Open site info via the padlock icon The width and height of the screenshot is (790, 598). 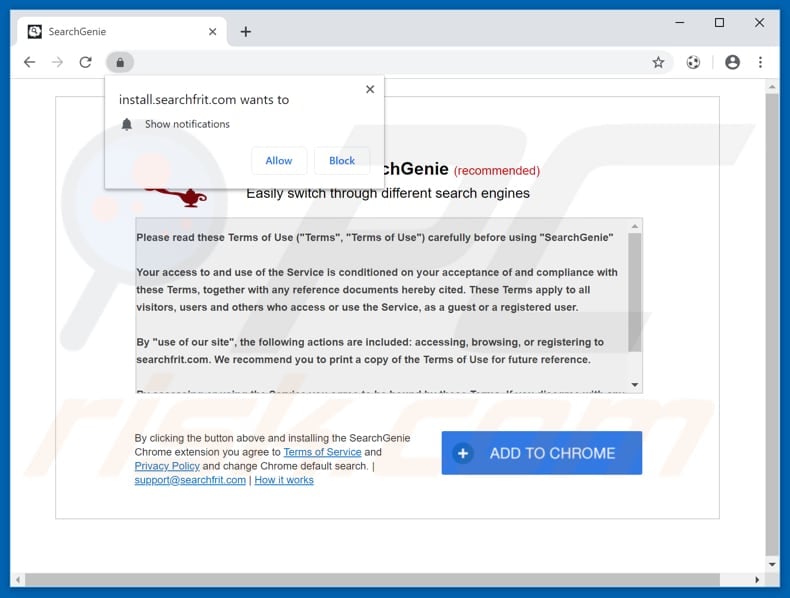coord(120,62)
